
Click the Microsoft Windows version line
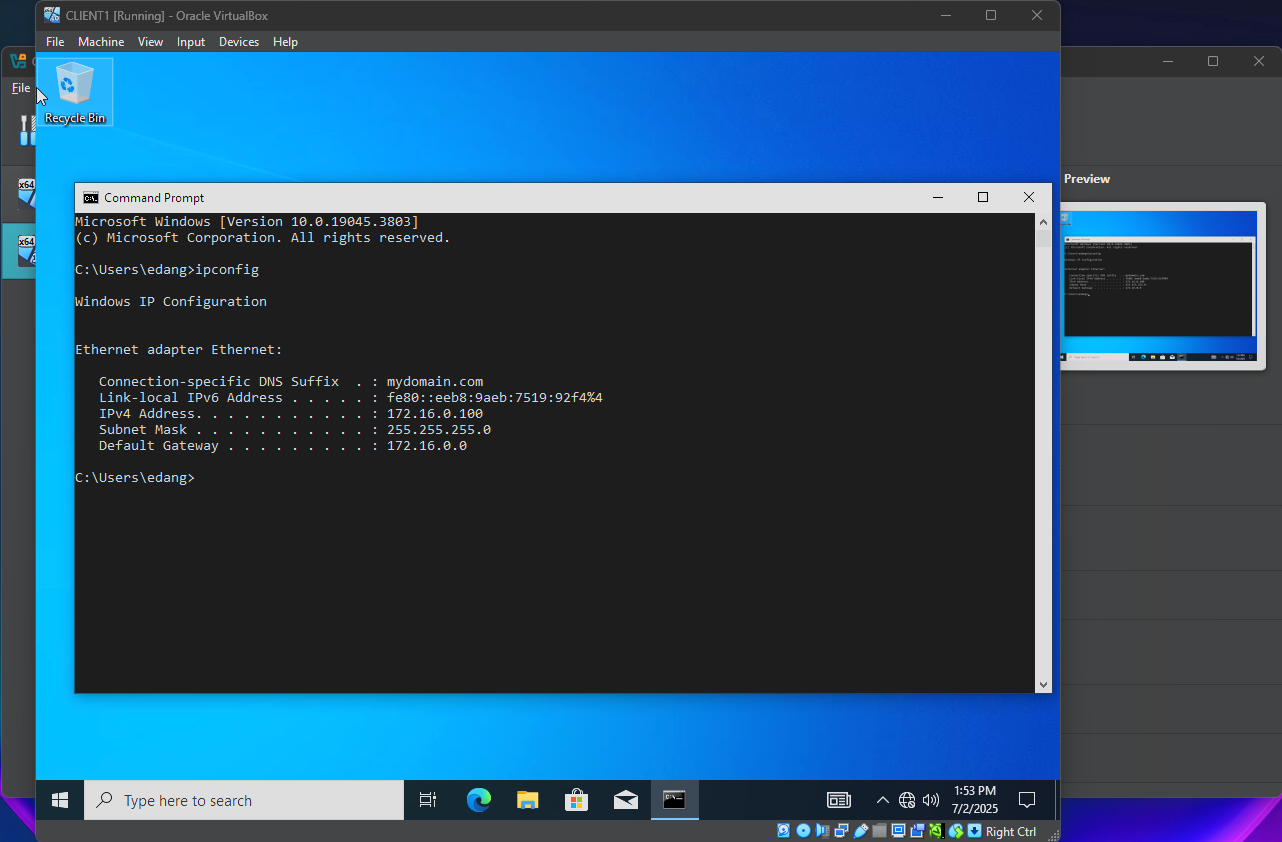pos(247,222)
